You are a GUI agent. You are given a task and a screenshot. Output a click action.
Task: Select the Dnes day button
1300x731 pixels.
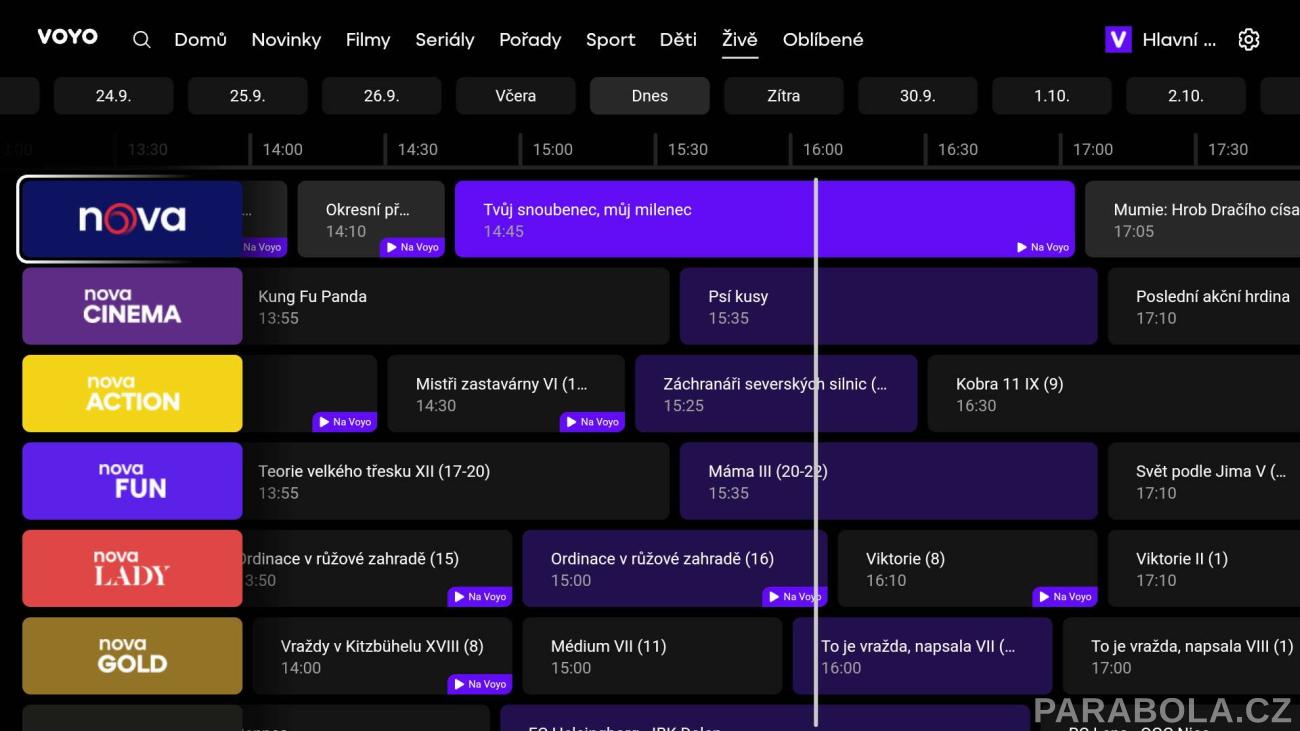tap(649, 96)
